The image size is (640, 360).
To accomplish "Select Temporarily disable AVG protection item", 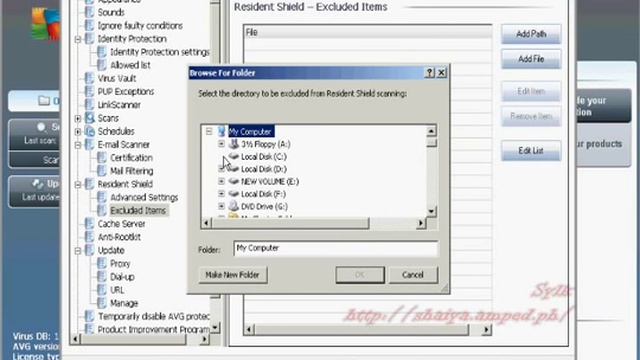I will [153, 316].
